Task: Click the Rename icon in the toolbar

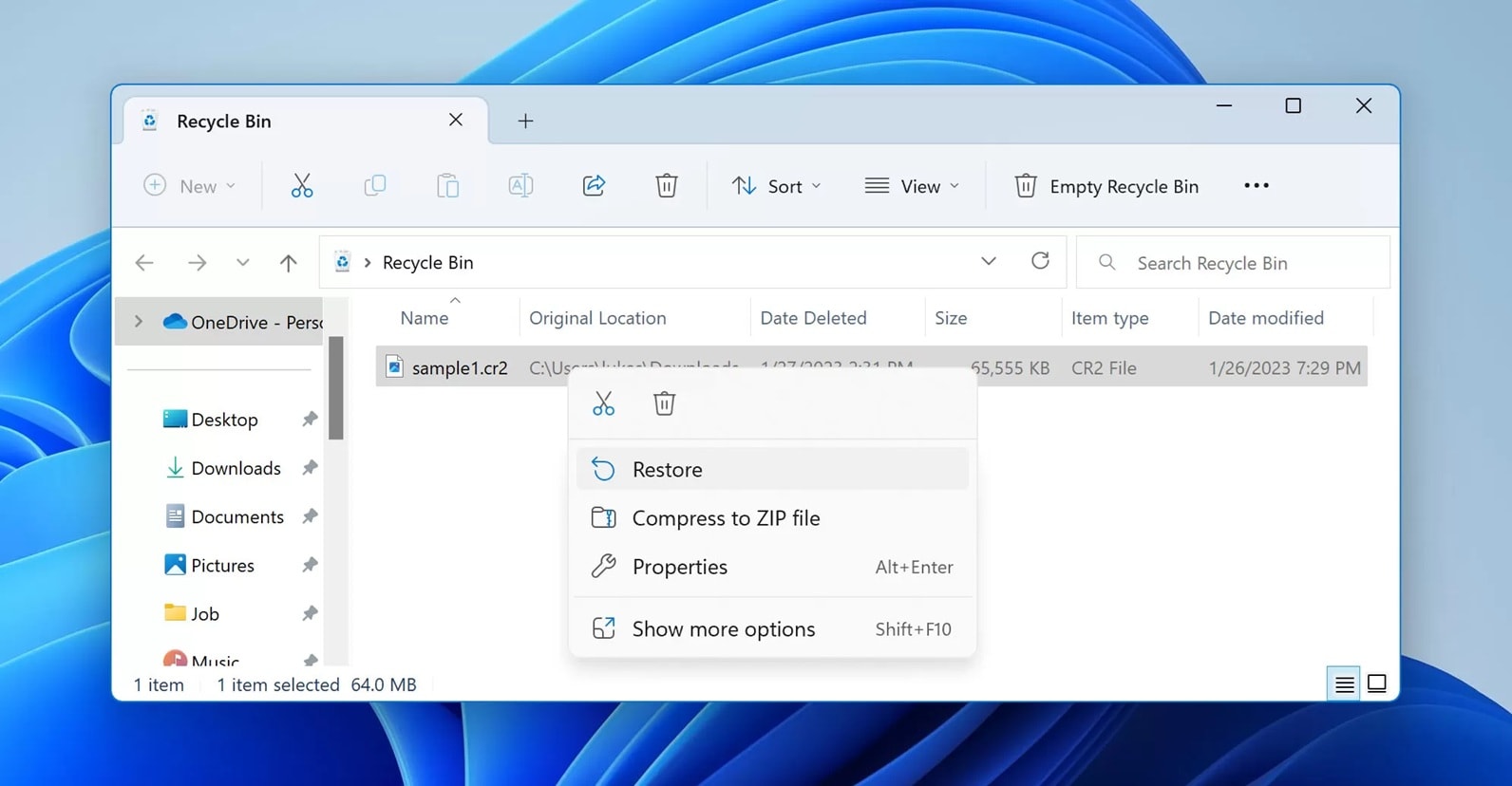Action: click(520, 186)
